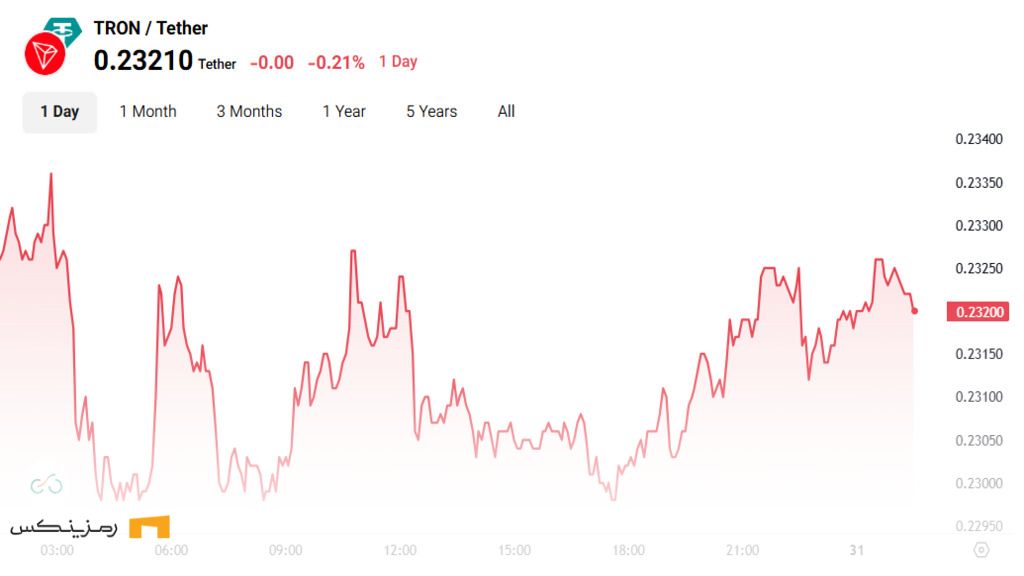
Task: Switch to the 1 Month range
Action: 148,112
